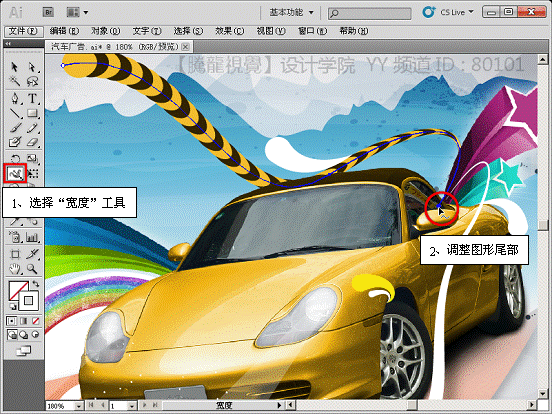Image resolution: width=552 pixels, height=414 pixels.
Task: Open the 窗口(W) menu
Action: 312,31
